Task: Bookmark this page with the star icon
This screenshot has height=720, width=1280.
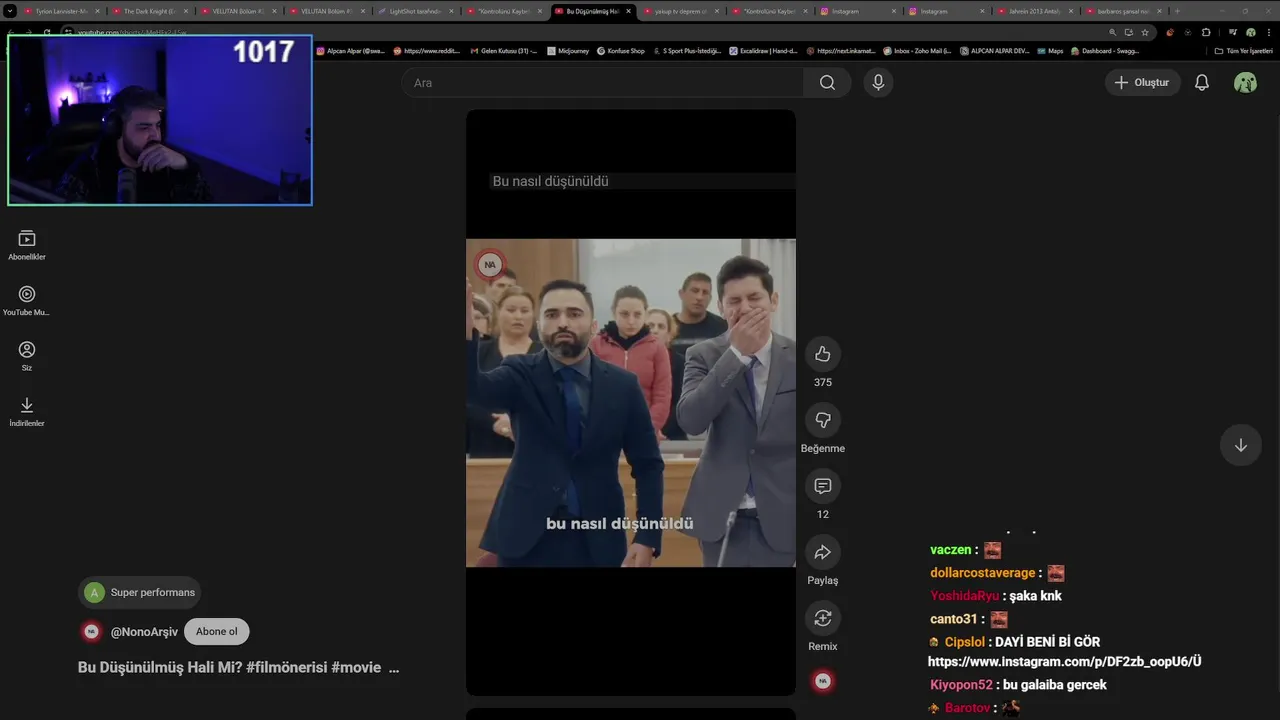Action: (x=1145, y=32)
